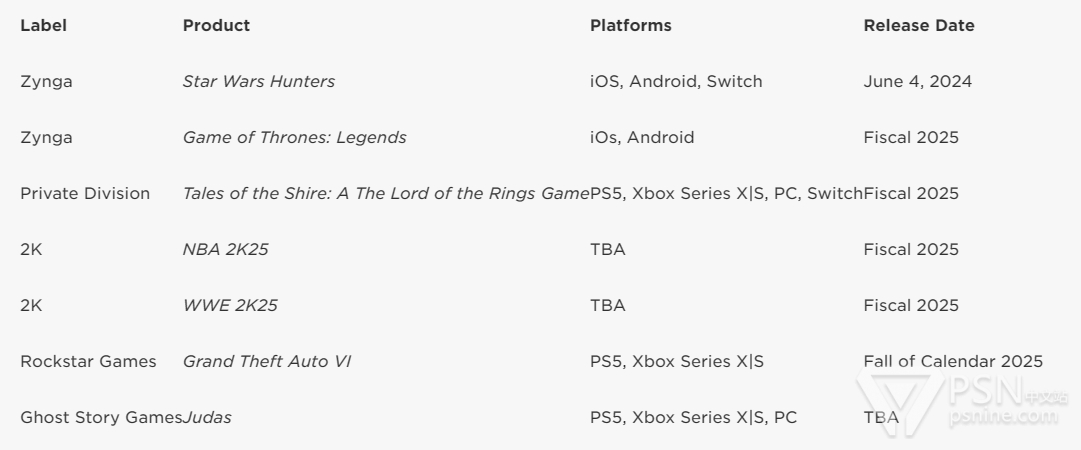This screenshot has height=450, width=1081.
Task: Select the Star Wars Hunters title
Action: pyautogui.click(x=259, y=81)
